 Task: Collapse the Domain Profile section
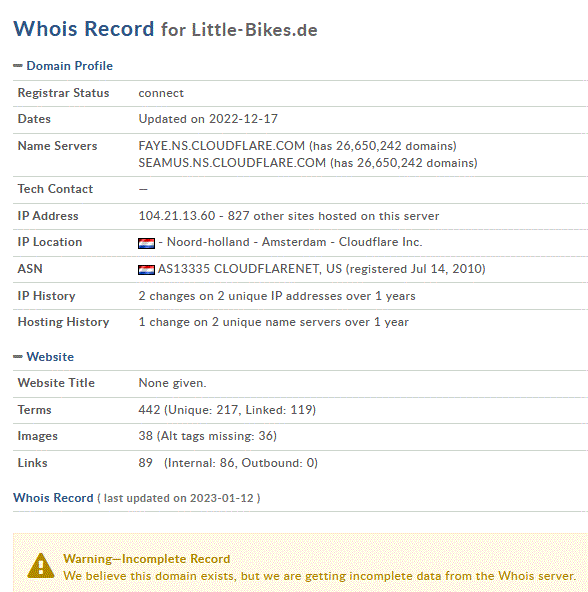pyautogui.click(x=18, y=66)
